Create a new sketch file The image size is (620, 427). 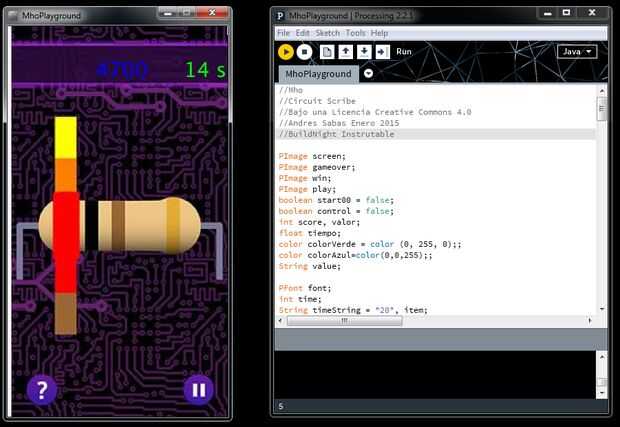coord(327,52)
